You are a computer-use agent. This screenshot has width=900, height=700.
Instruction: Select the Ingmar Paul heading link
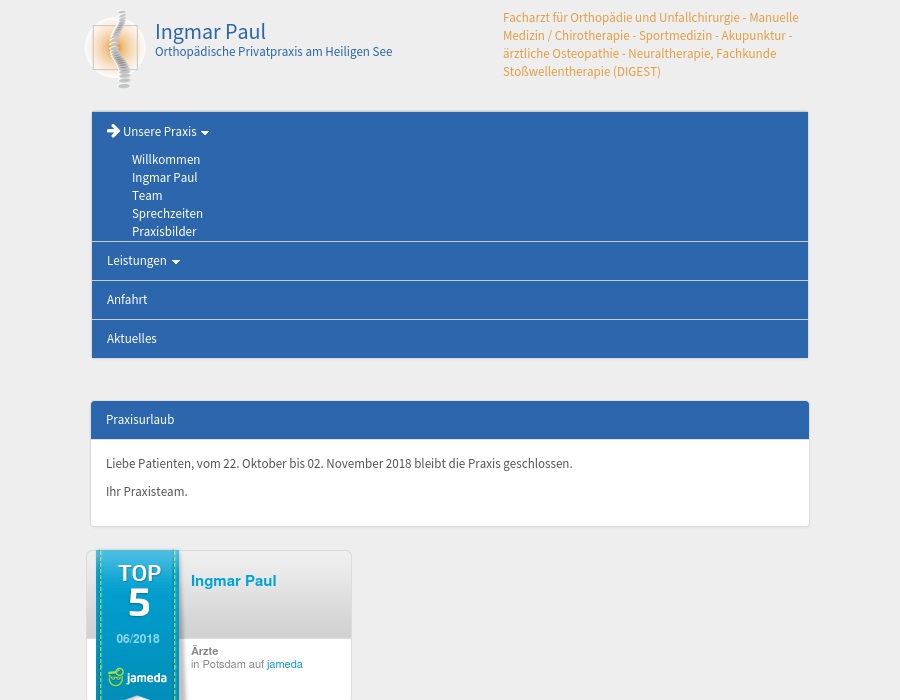210,31
